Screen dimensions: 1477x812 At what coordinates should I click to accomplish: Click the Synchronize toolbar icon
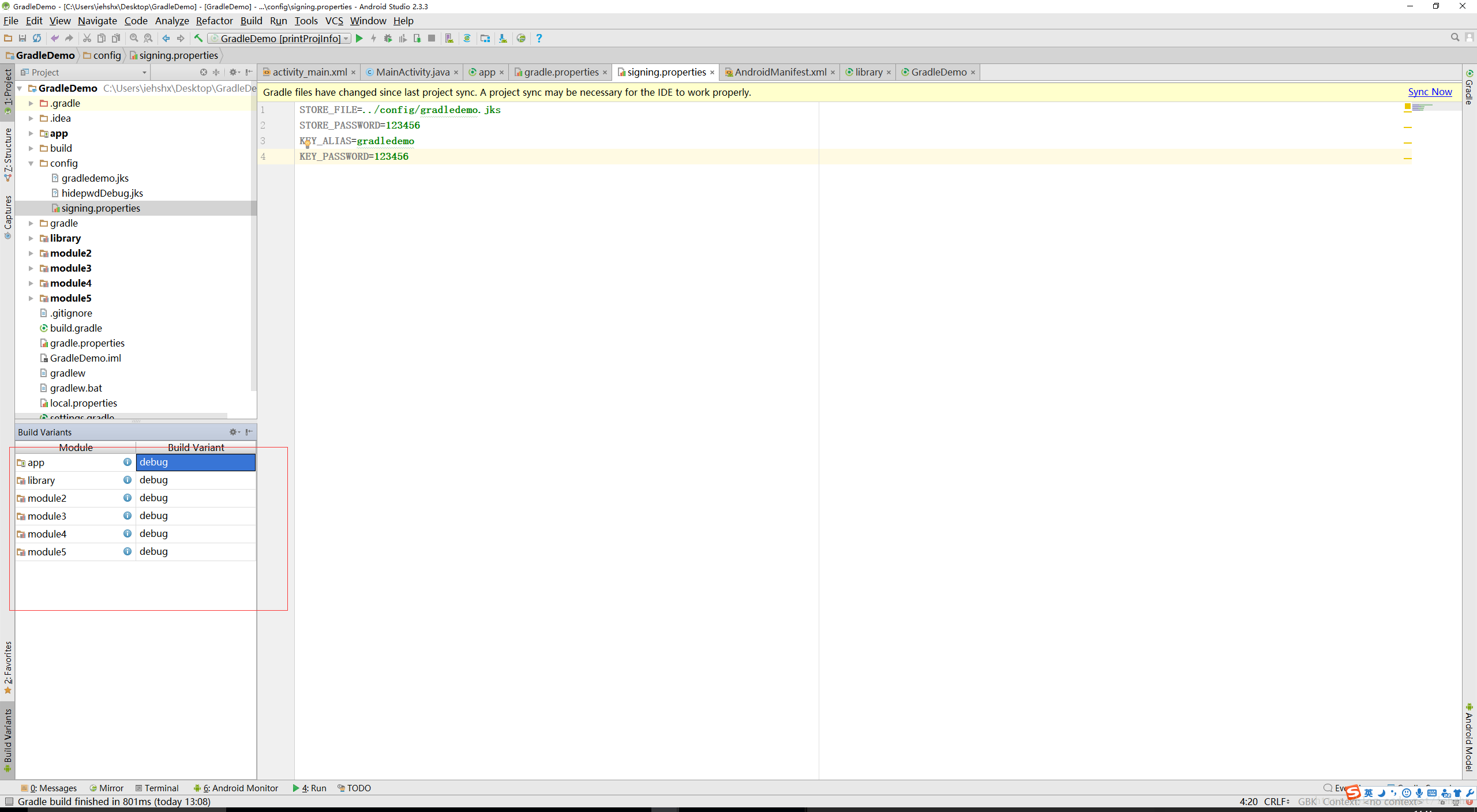tap(37, 38)
